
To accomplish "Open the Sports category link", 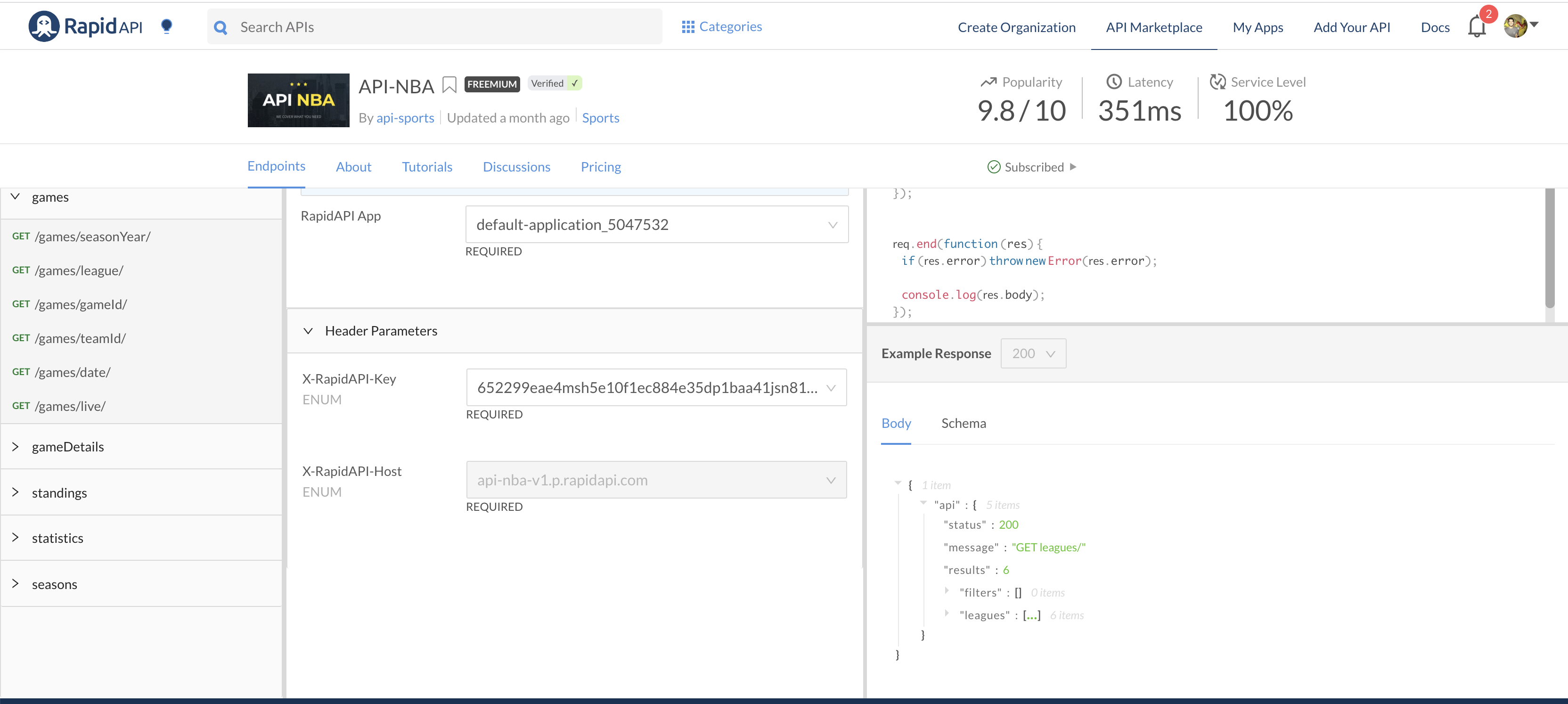I will pos(600,117).
